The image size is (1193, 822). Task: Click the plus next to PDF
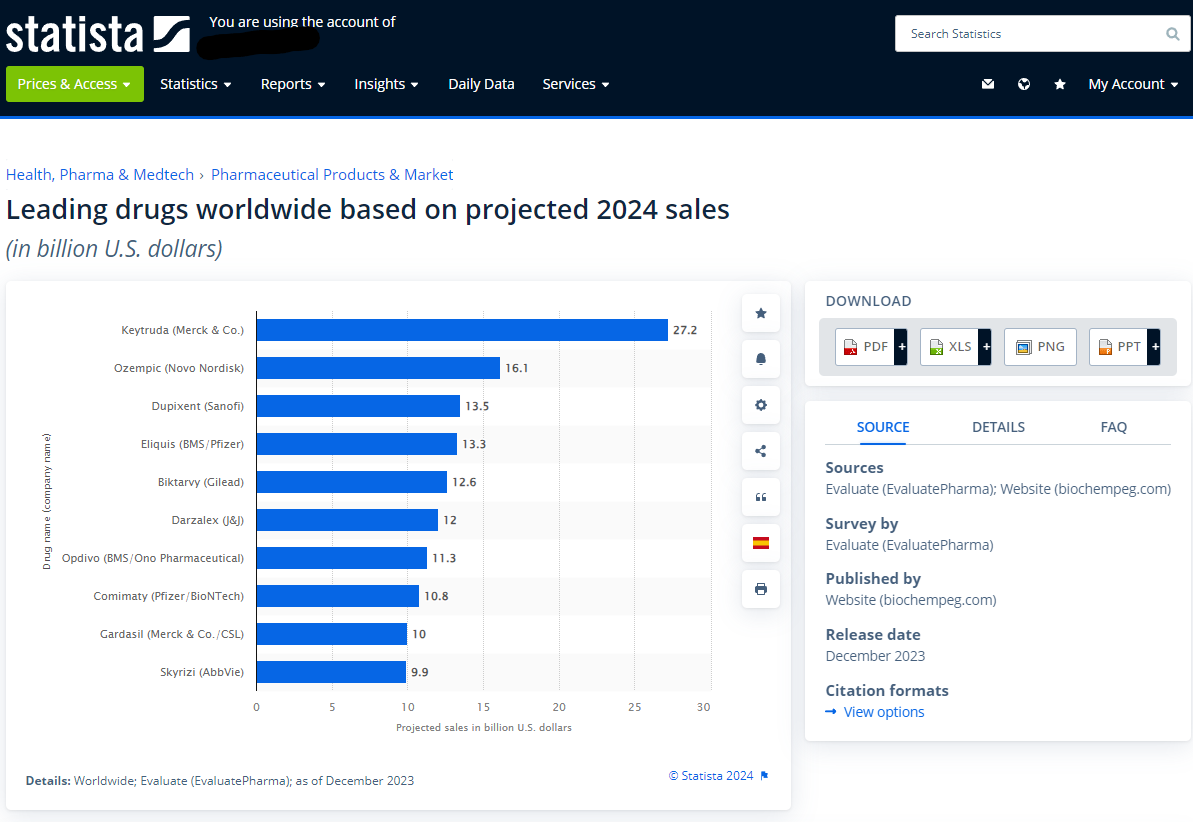coord(901,347)
